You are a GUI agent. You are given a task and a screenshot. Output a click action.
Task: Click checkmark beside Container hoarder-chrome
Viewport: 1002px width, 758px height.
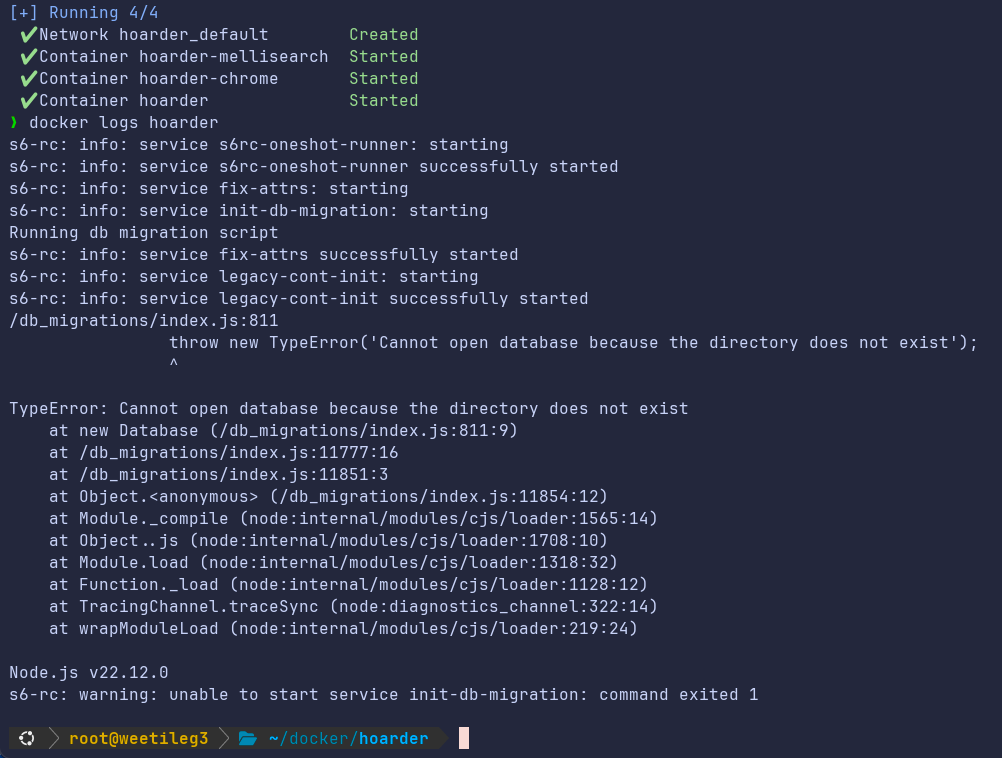click(28, 79)
